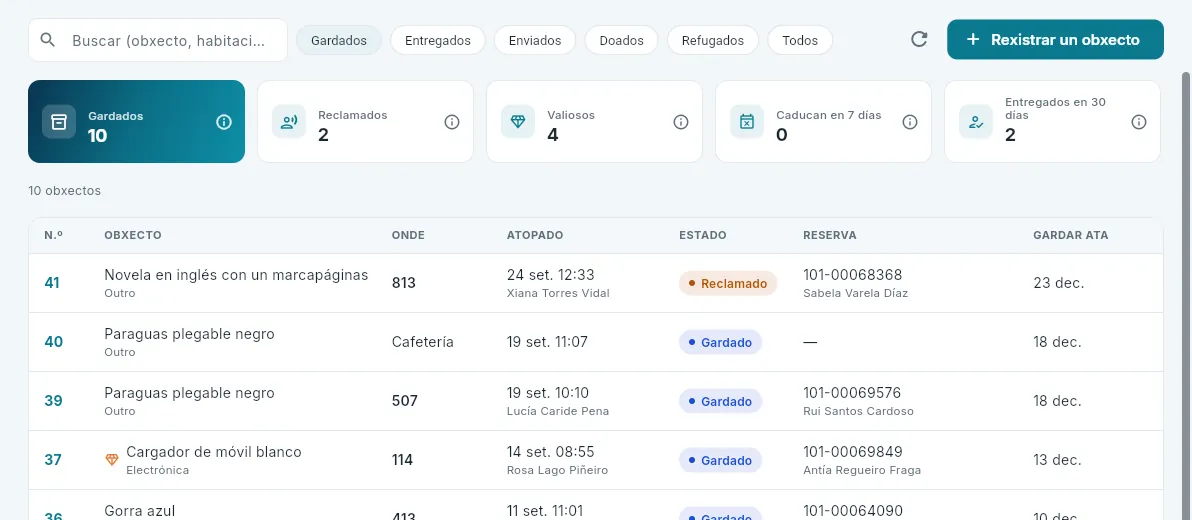The height and width of the screenshot is (520, 1192).
Task: Open the Gardados summary card
Action: pyautogui.click(x=137, y=122)
